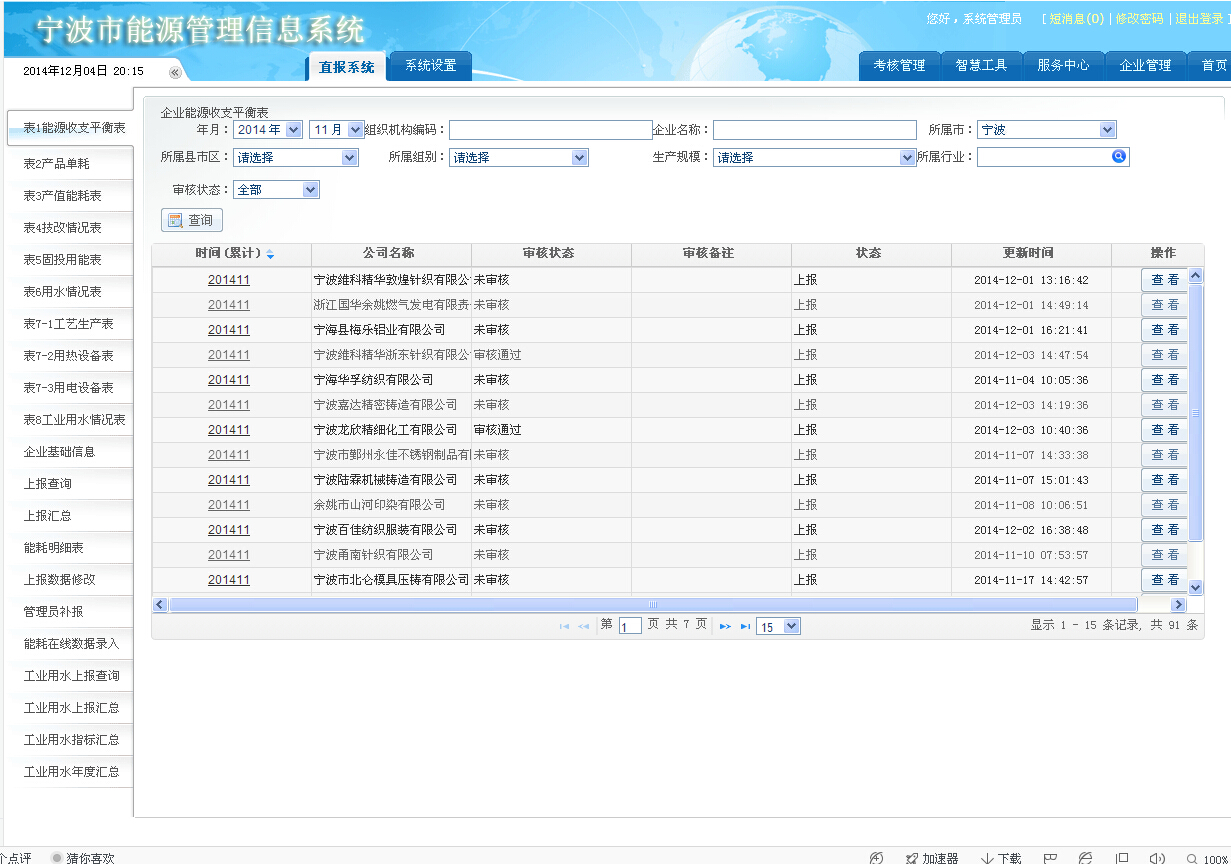This screenshot has width=1231, height=864.
Task: Open the 考核管理 tab
Action: 899,65
